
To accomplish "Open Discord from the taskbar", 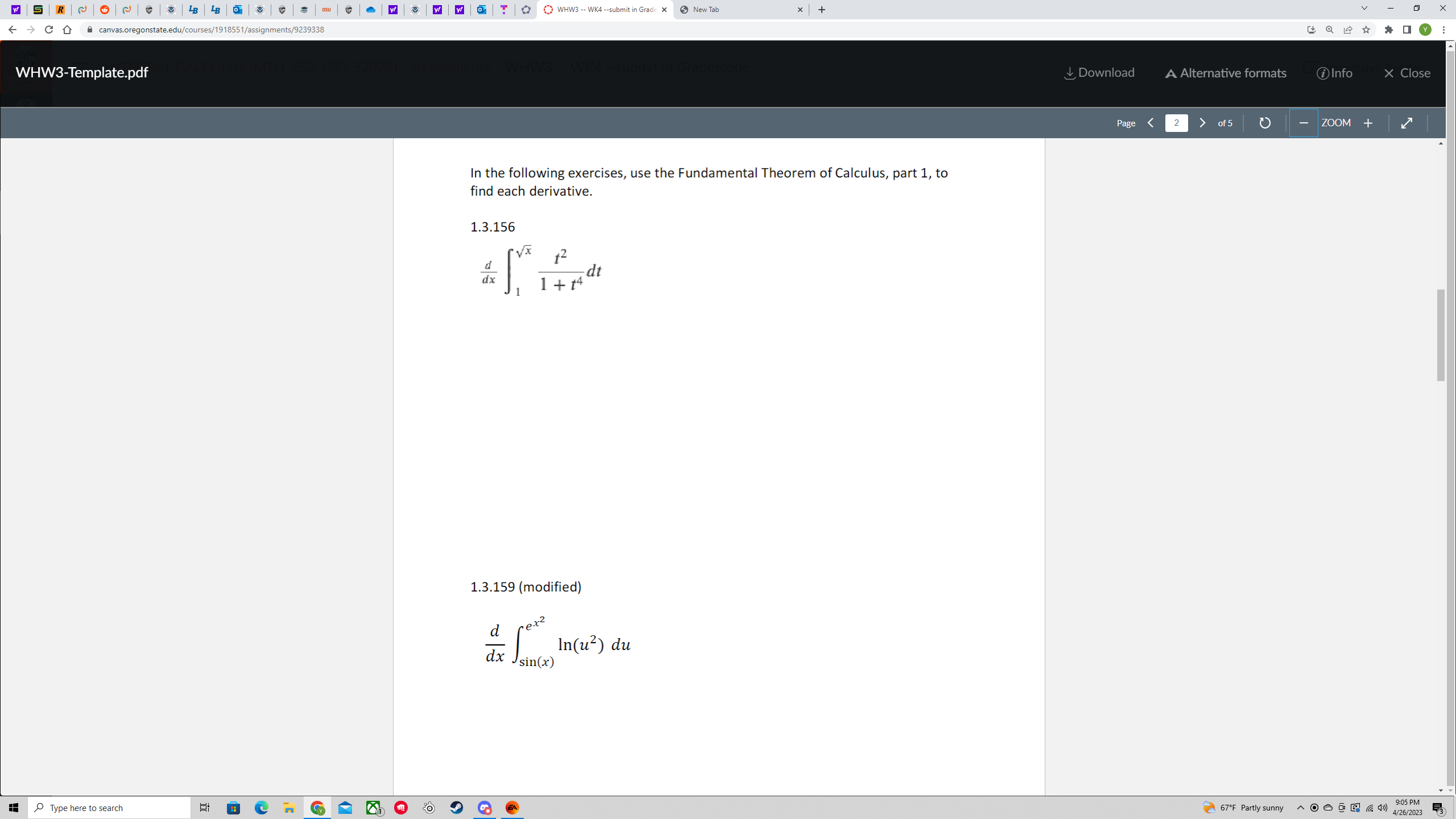I will [x=483, y=807].
